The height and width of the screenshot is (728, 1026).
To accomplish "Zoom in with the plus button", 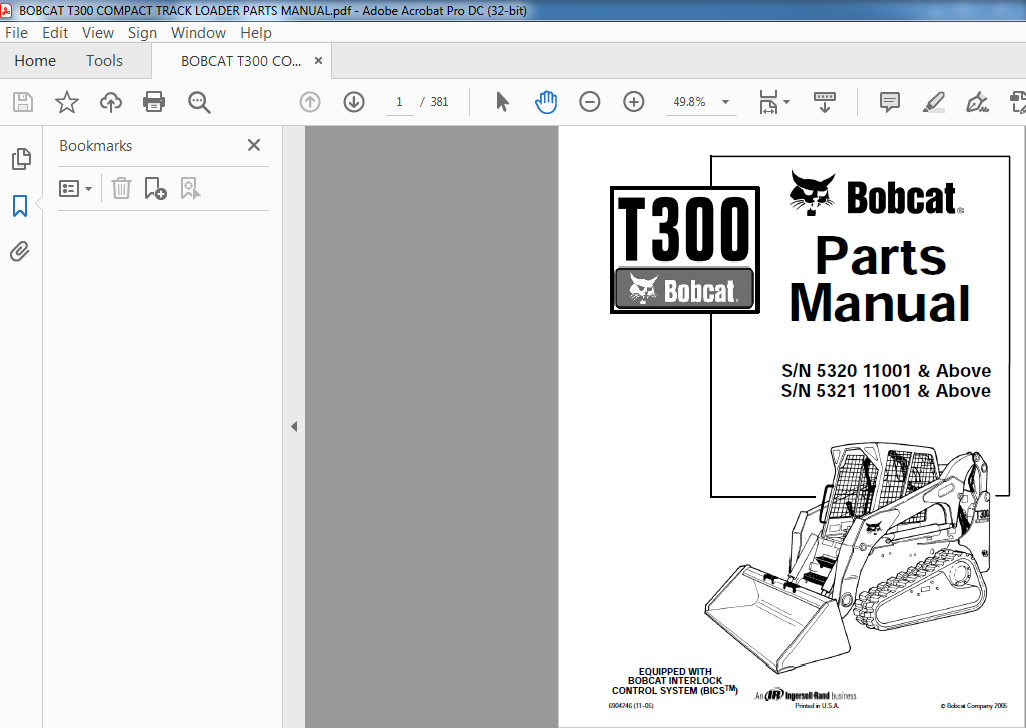I will point(633,102).
